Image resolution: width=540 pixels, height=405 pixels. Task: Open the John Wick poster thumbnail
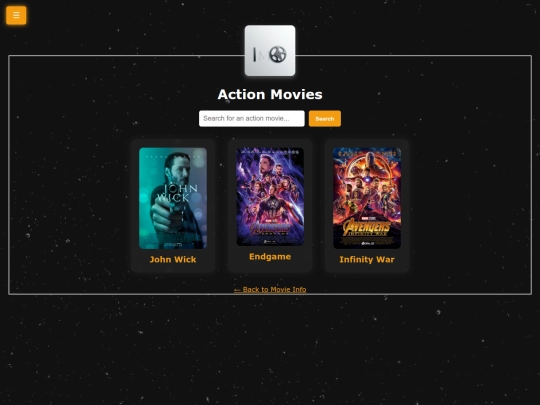pyautogui.click(x=173, y=198)
